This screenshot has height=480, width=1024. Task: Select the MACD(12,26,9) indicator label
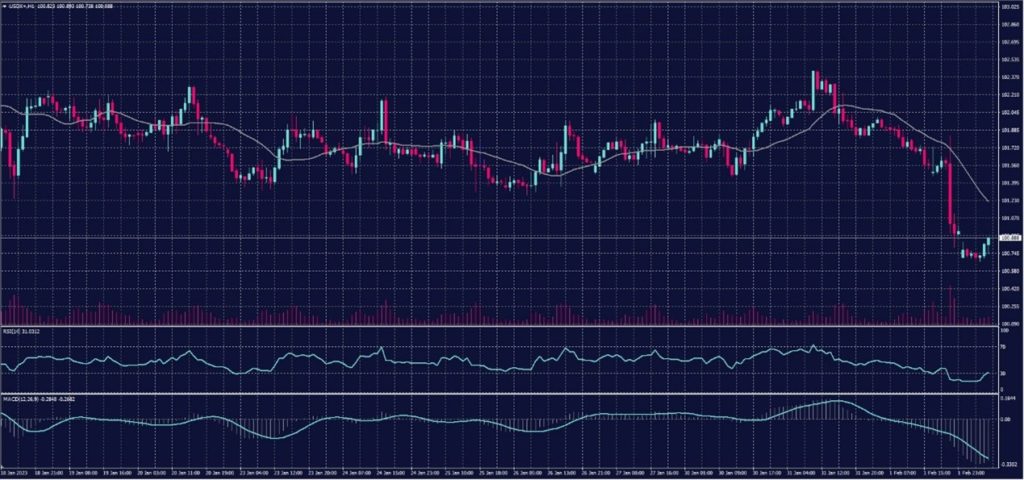[24, 399]
